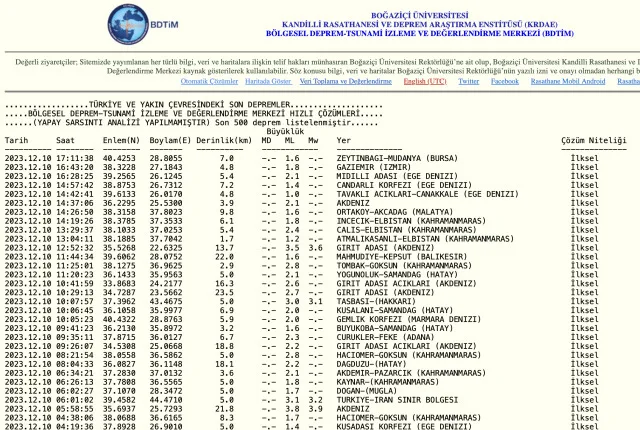Select ZEYTINBAGI-MUDANYA (BURSA) location text
Viewport: 640px width, 430px height.
397,158
